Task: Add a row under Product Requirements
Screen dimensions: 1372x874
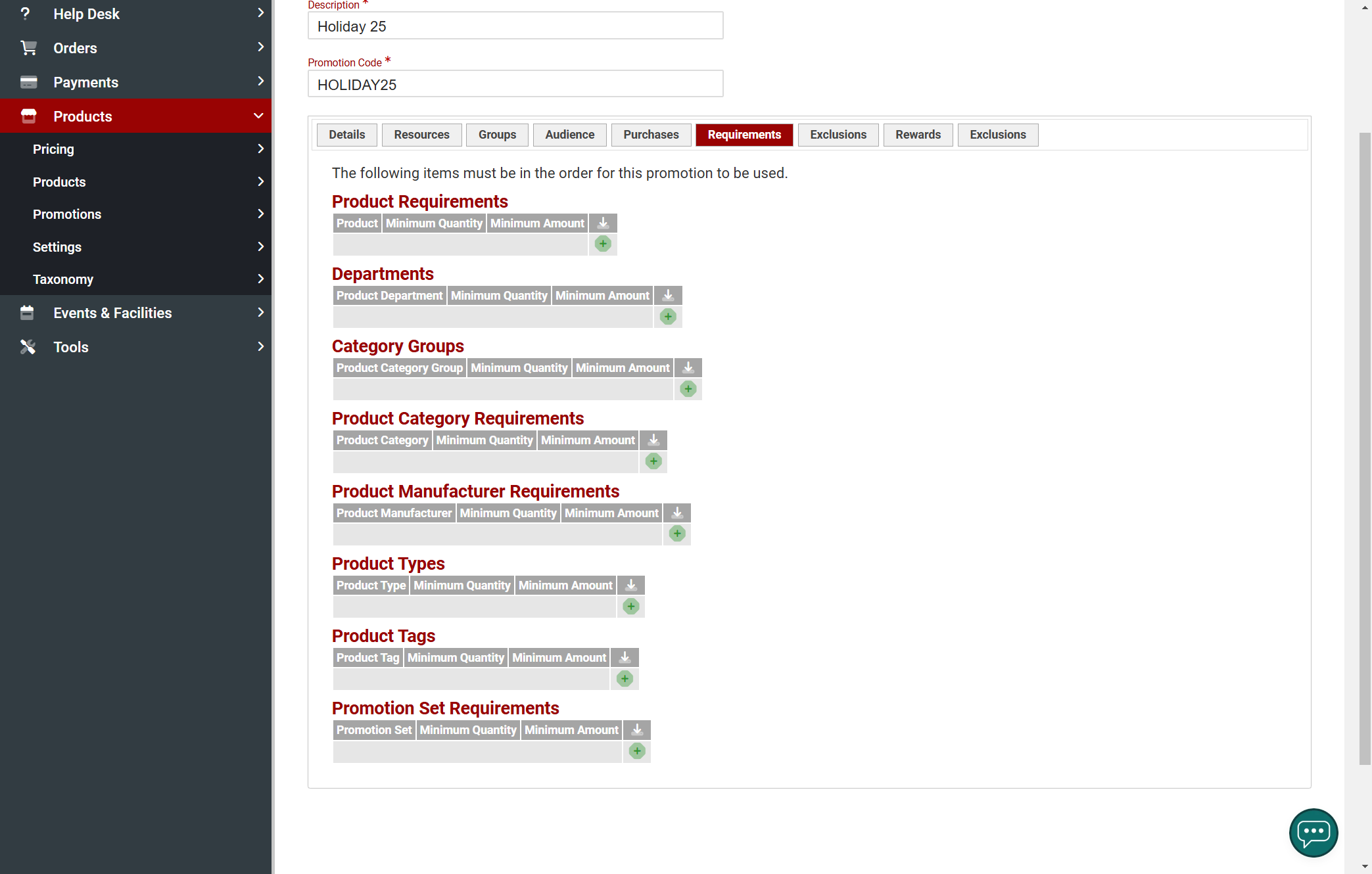Action: pyautogui.click(x=603, y=244)
